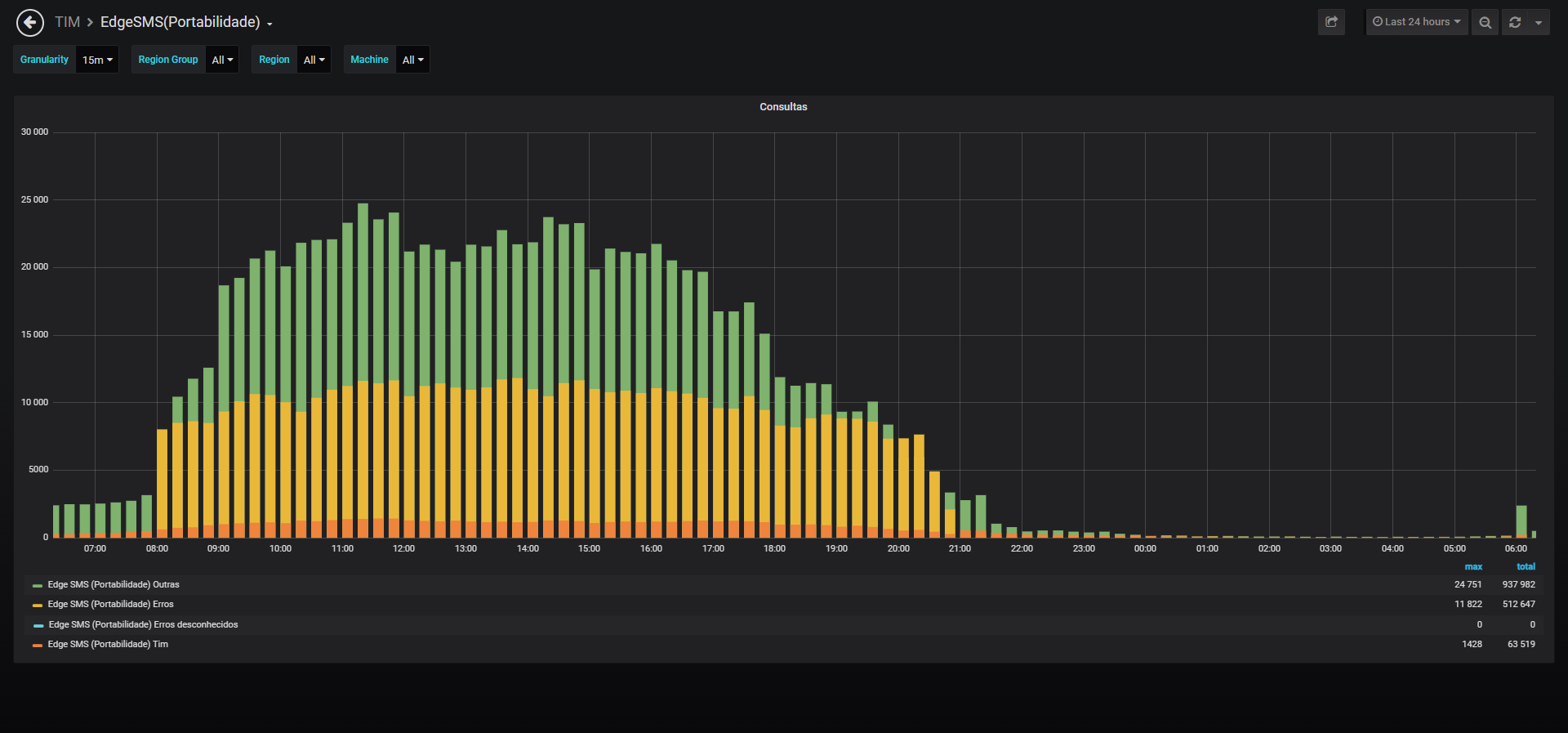The width and height of the screenshot is (1568, 733).
Task: Toggle the Edge SMS (Portabilidade) Tim series
Action: click(108, 644)
